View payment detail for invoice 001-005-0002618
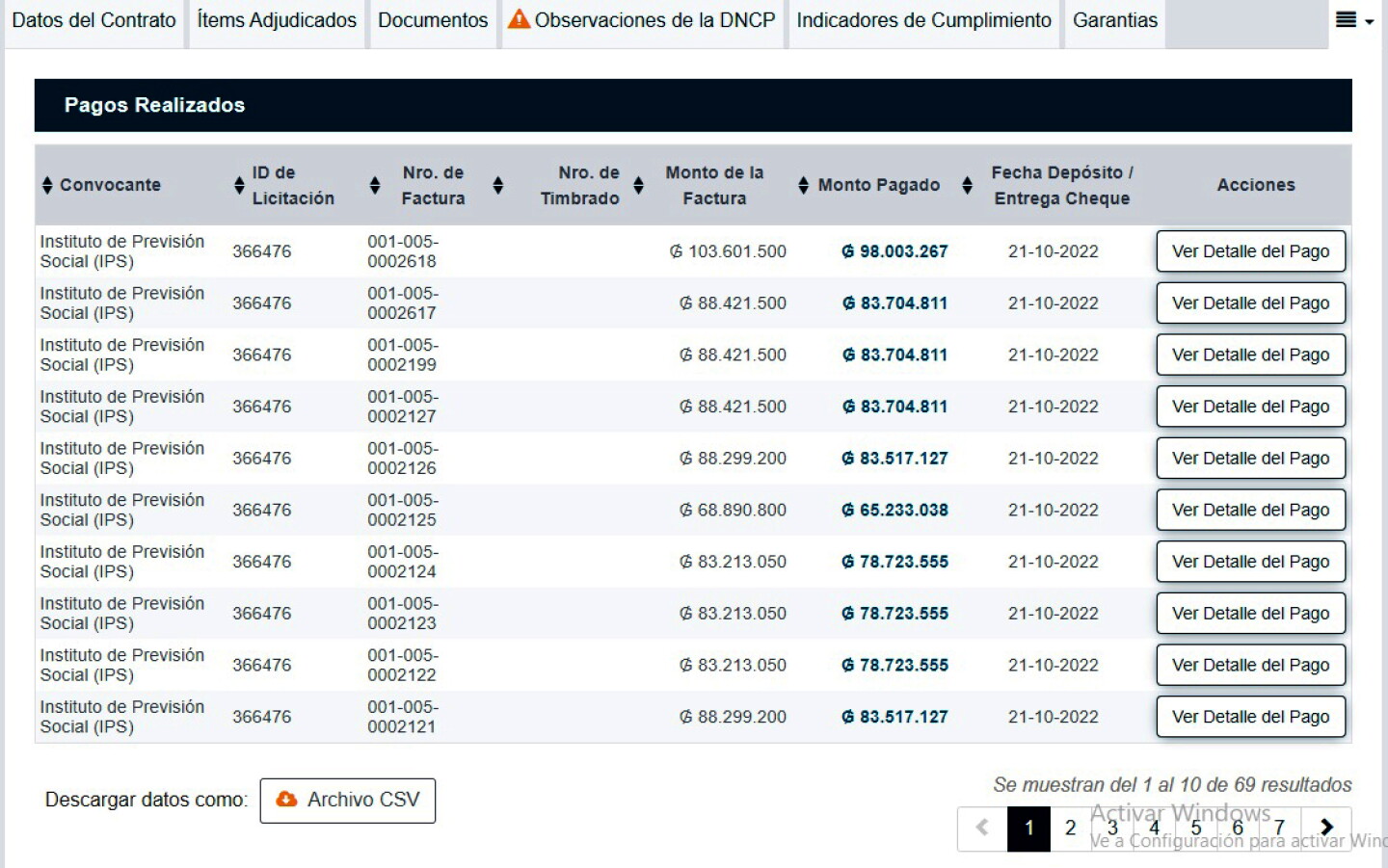The width and height of the screenshot is (1388, 868). click(1250, 251)
